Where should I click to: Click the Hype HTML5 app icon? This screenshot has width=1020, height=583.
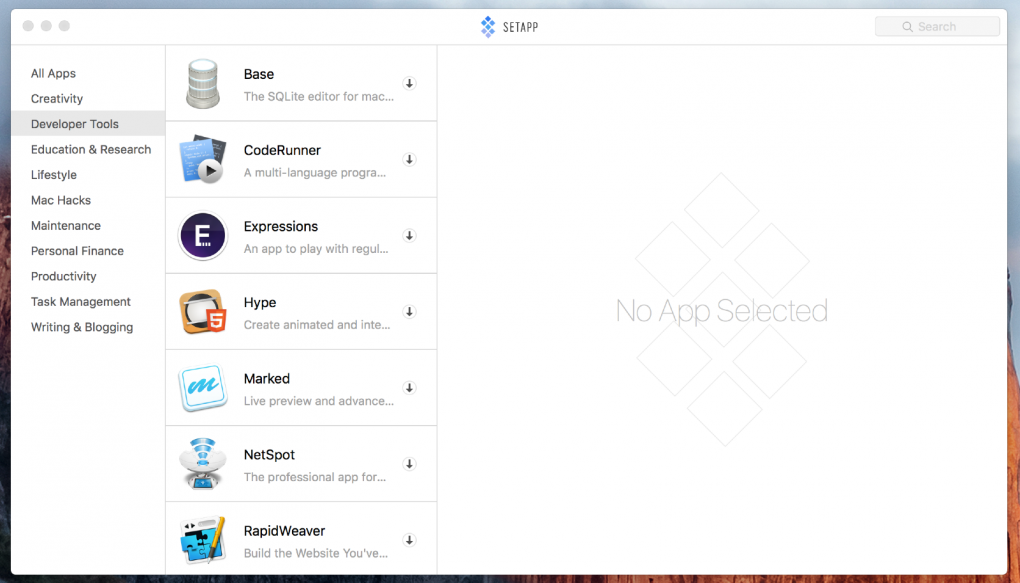[203, 312]
